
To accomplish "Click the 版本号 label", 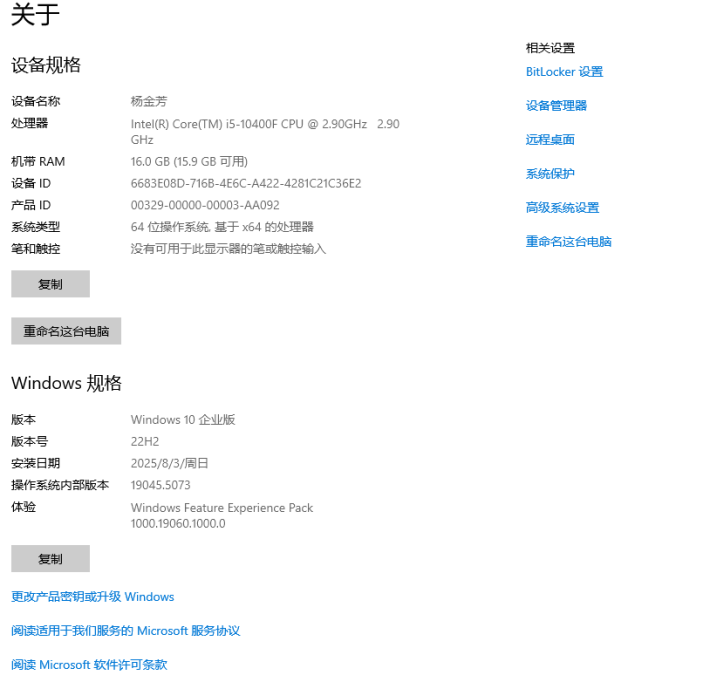I will pos(29,442).
